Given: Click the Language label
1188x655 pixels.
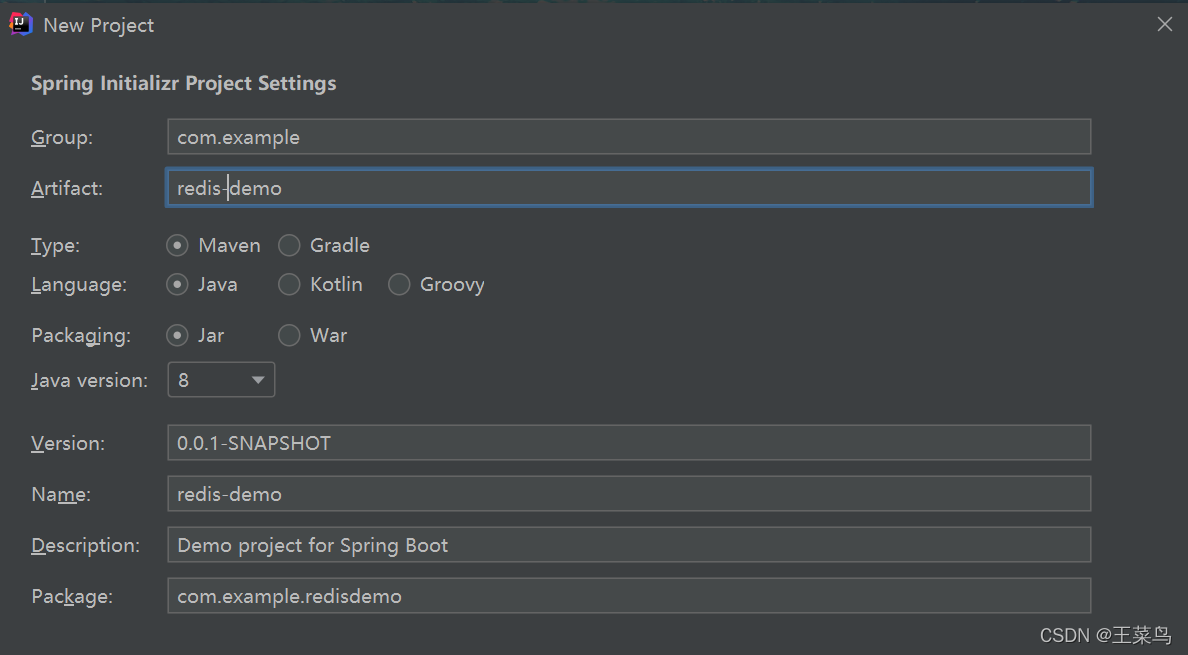Looking at the screenshot, I should (x=79, y=285).
